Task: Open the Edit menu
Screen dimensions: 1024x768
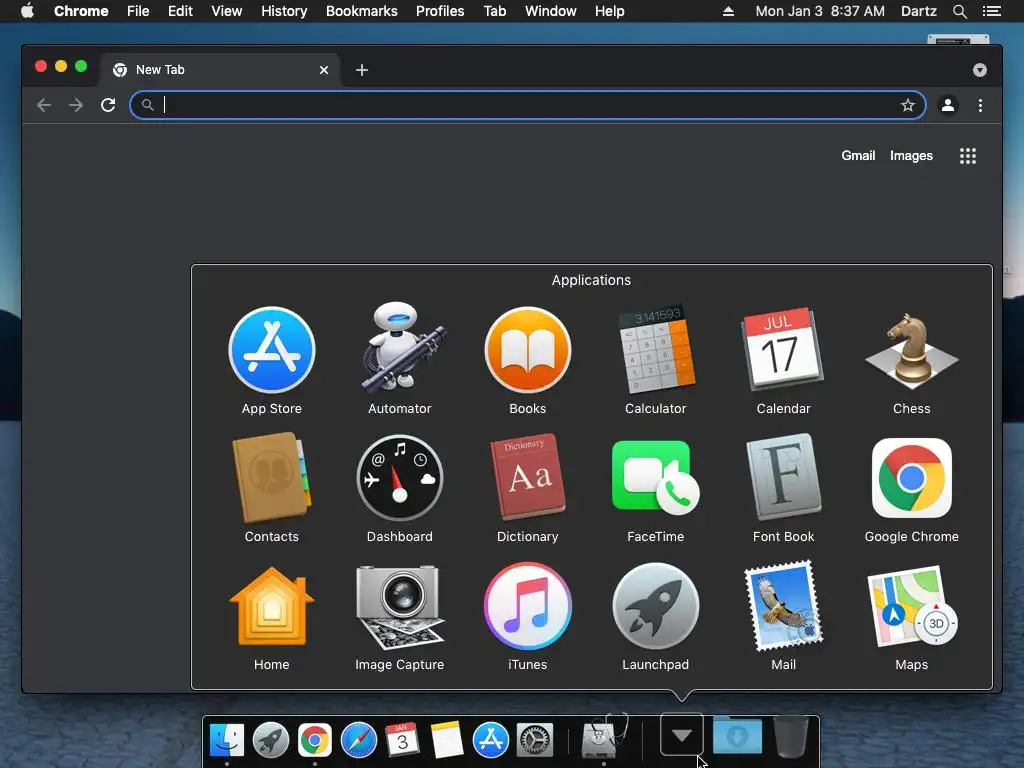Action: tap(180, 11)
